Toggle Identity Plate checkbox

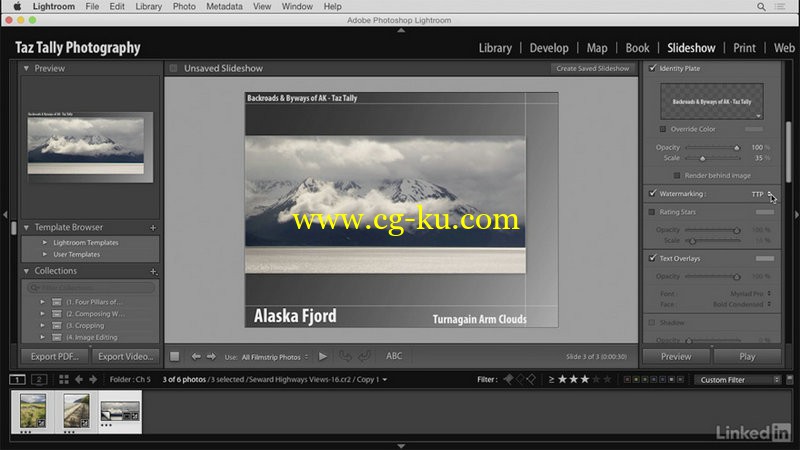click(x=652, y=68)
